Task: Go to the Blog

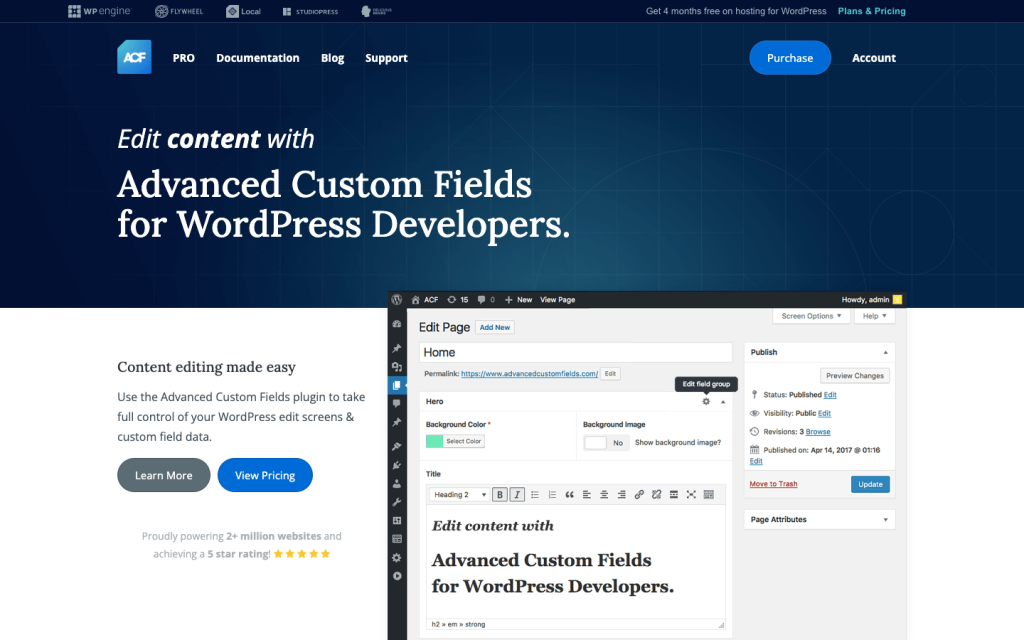Action: pos(332,58)
